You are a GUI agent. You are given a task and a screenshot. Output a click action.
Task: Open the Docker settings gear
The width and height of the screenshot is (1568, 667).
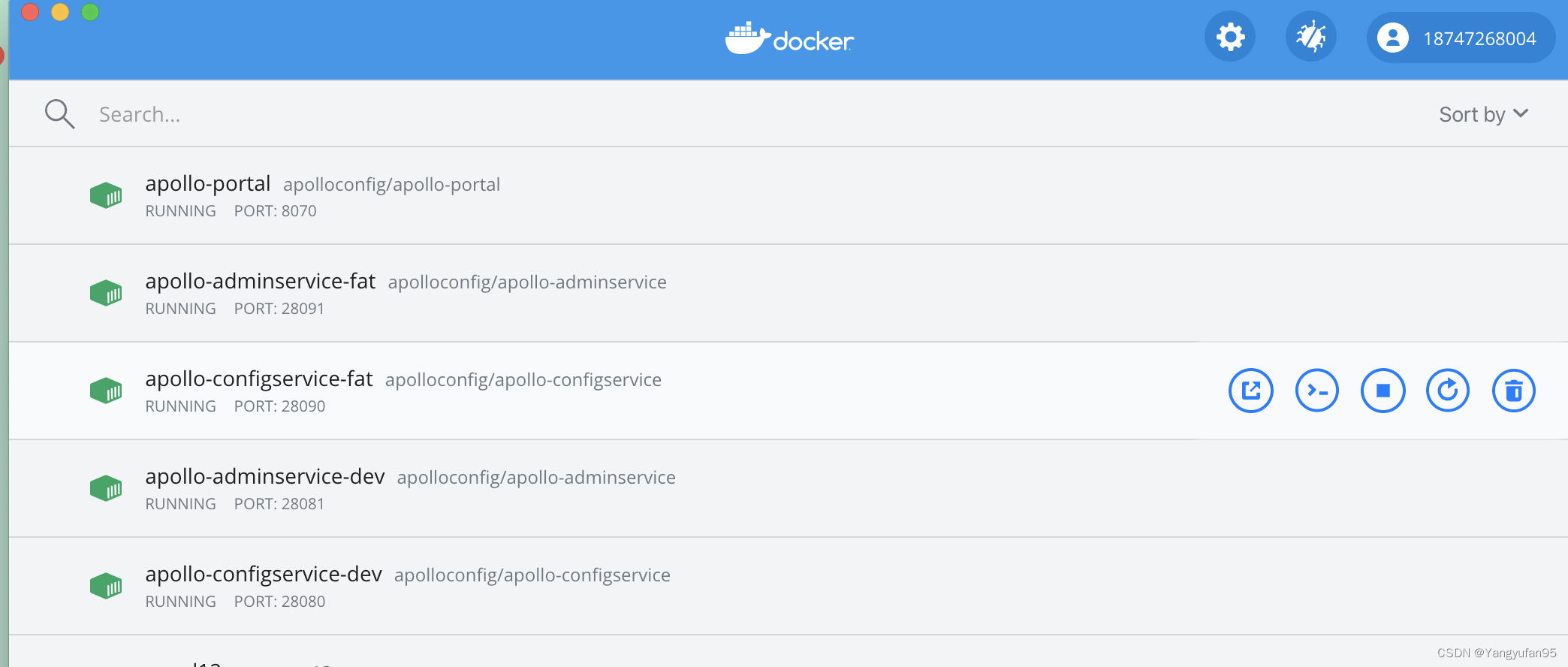pyautogui.click(x=1229, y=36)
